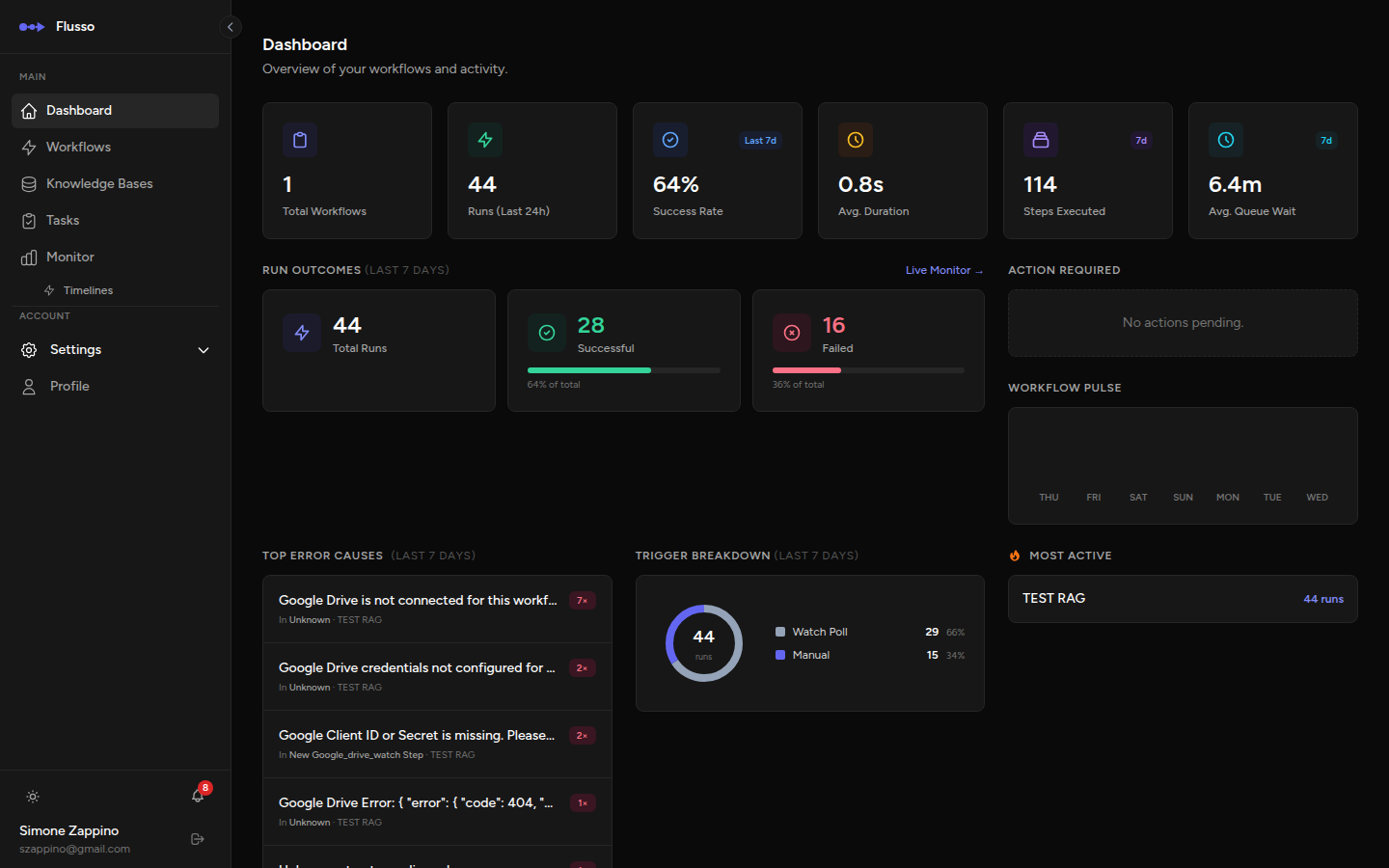Open error 'Google Drive Error: 404'
This screenshot has width=1389, height=868.
coord(437,812)
